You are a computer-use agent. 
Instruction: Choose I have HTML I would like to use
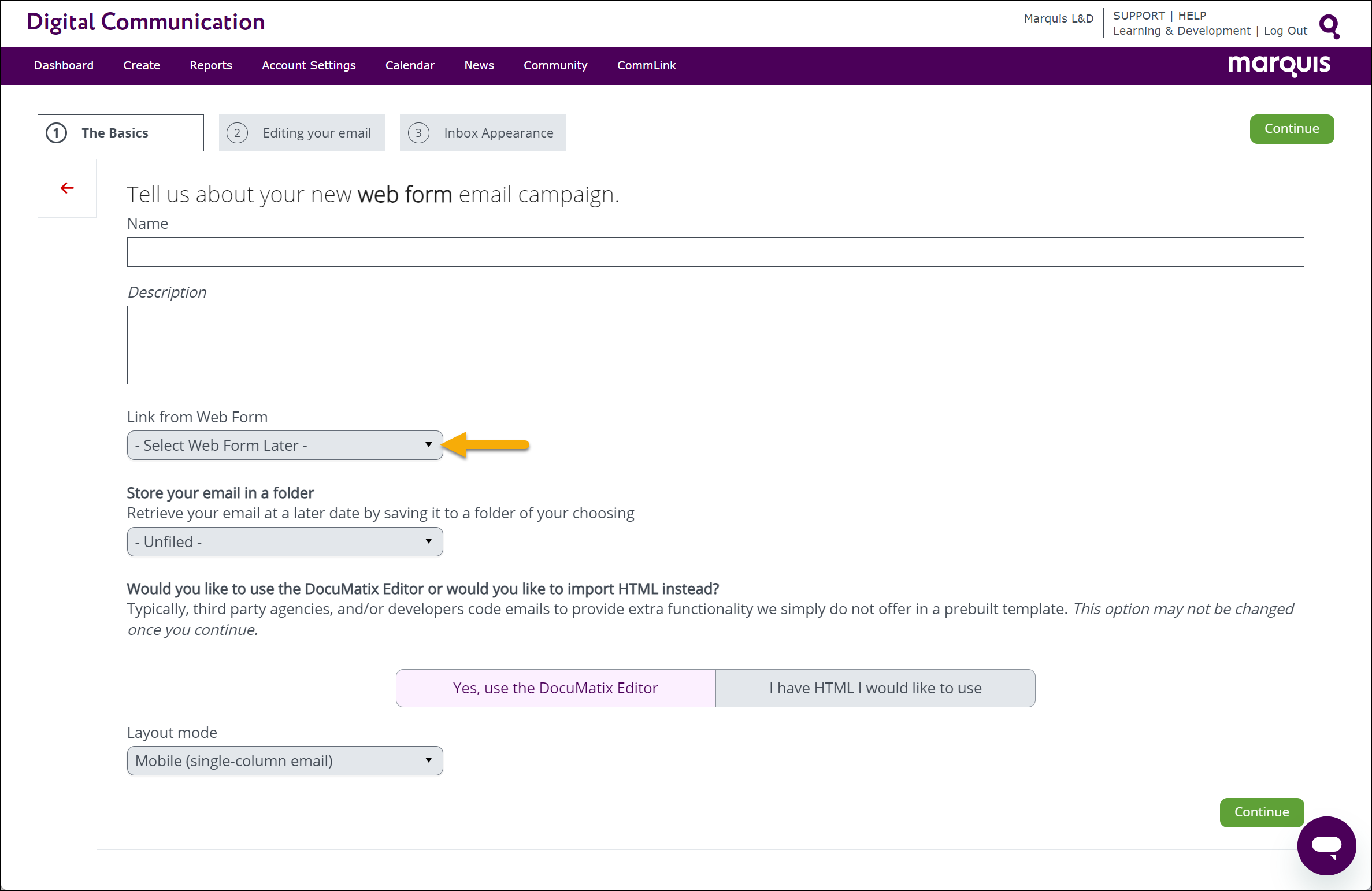875,688
